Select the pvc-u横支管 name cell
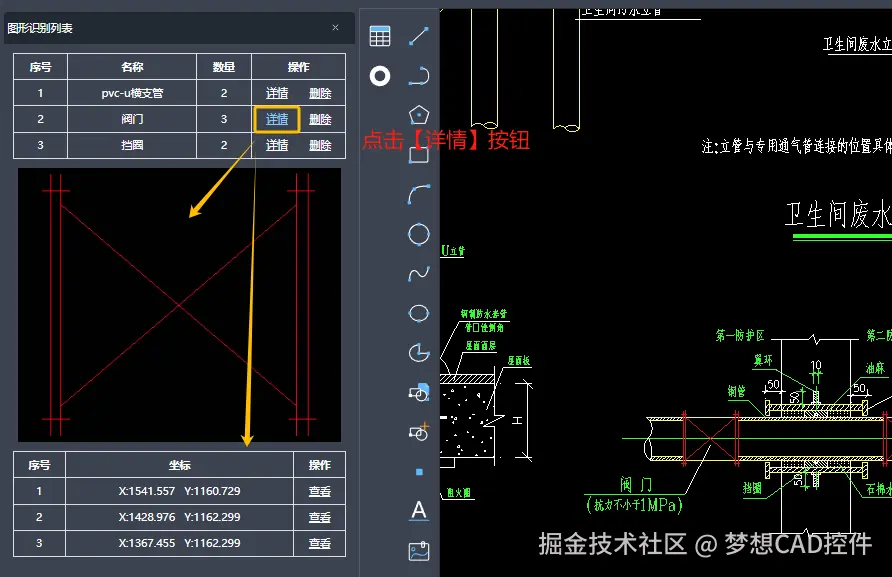Screen dimensions: 892x577 point(132,93)
